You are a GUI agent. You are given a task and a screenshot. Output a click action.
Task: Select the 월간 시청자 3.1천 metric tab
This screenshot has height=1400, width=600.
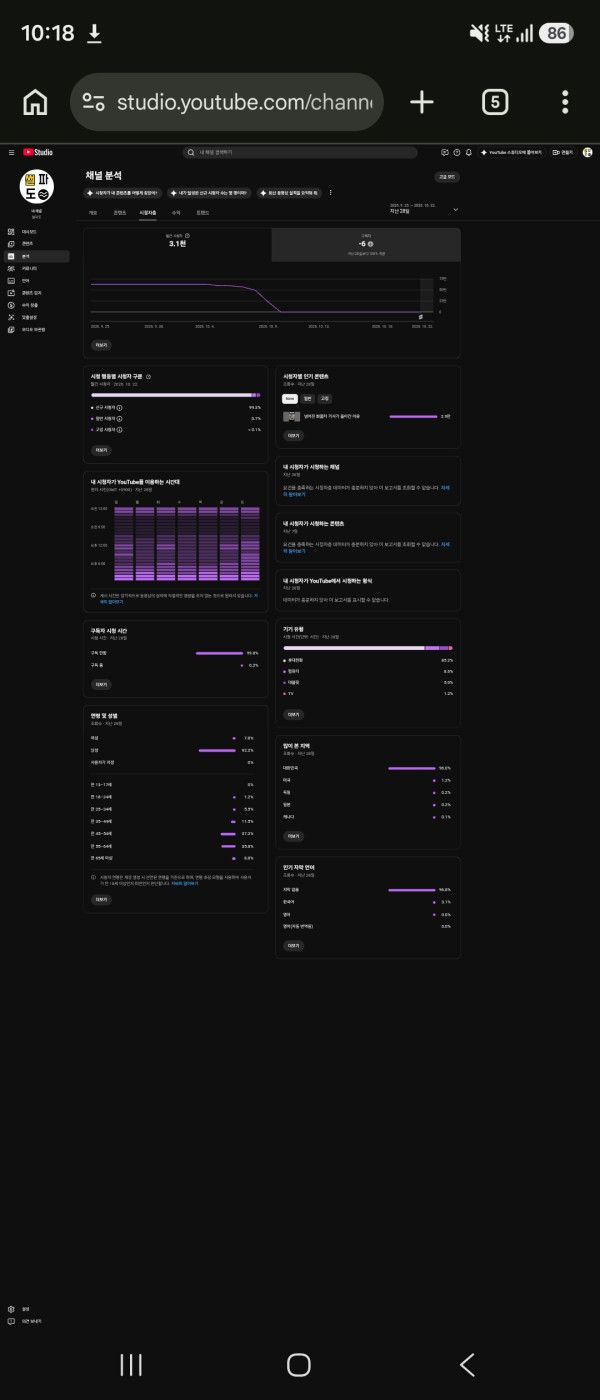tap(178, 245)
